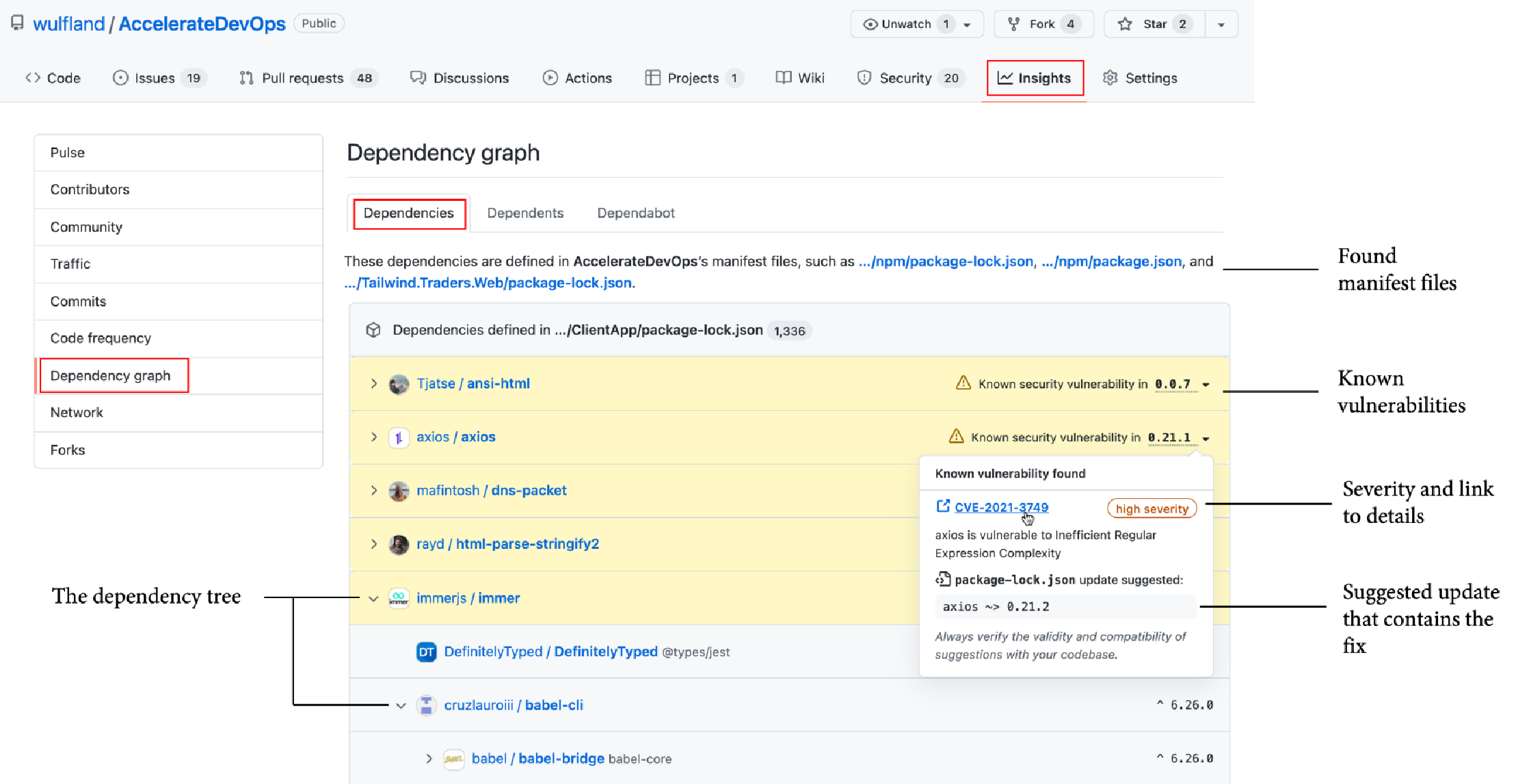
Task: Click the DefinitelyTyped DT avatar icon
Action: point(427,652)
